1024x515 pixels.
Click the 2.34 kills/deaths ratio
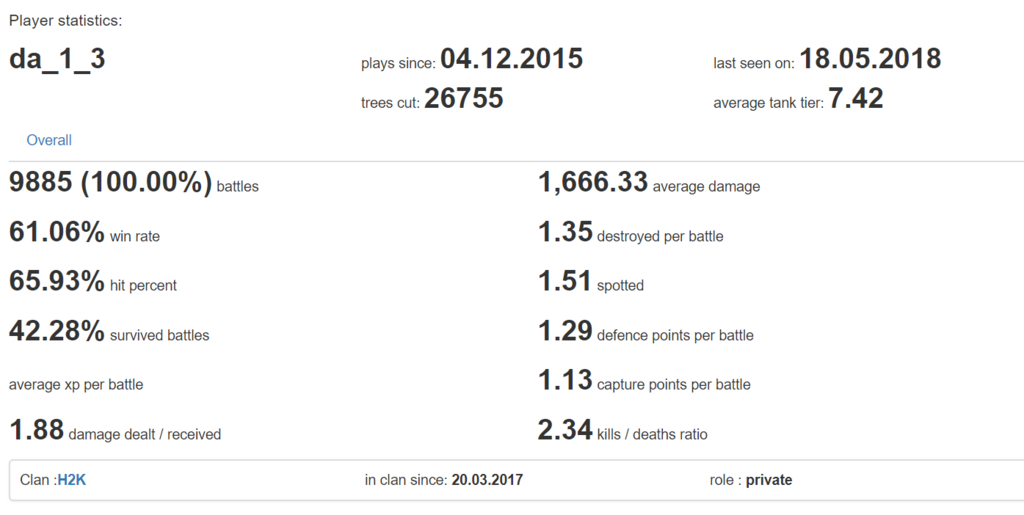pos(565,431)
